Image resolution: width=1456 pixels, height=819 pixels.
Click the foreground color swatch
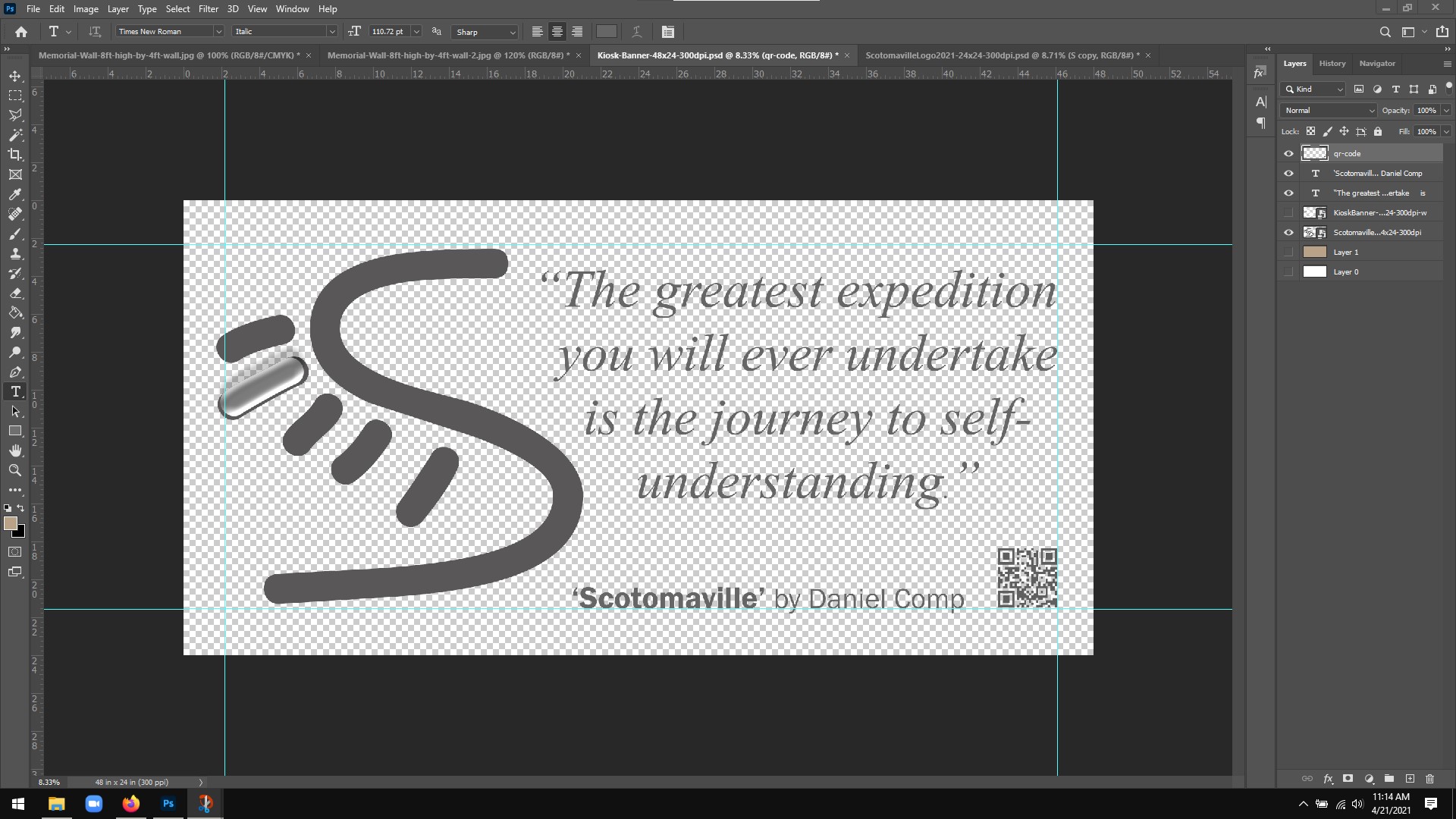pos(10,523)
